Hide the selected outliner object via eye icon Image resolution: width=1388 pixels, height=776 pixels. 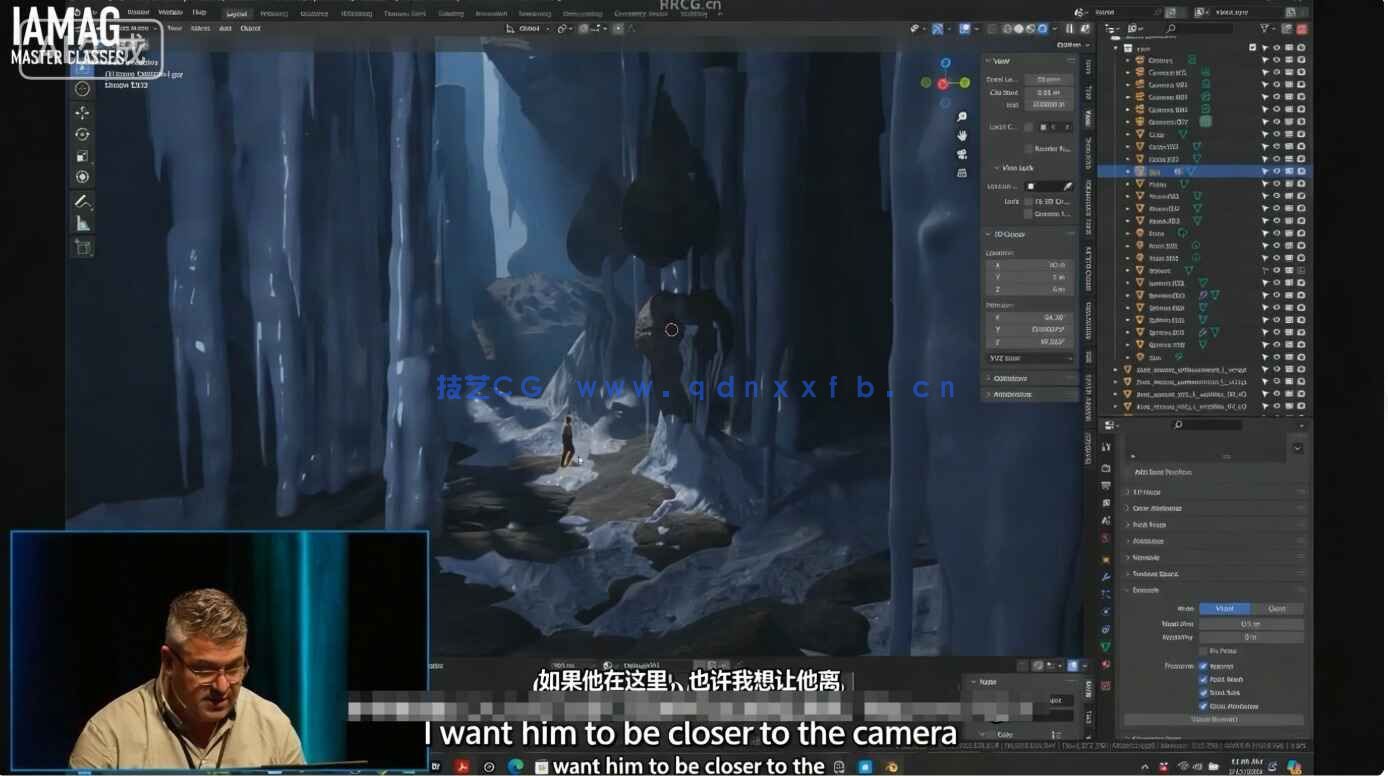click(1277, 171)
